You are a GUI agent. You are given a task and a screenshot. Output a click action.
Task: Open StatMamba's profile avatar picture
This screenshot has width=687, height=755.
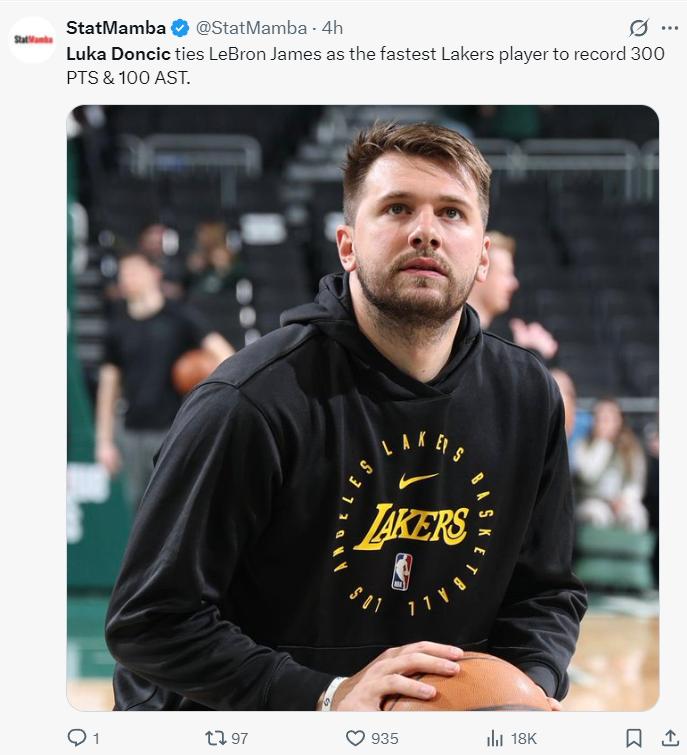[33, 40]
